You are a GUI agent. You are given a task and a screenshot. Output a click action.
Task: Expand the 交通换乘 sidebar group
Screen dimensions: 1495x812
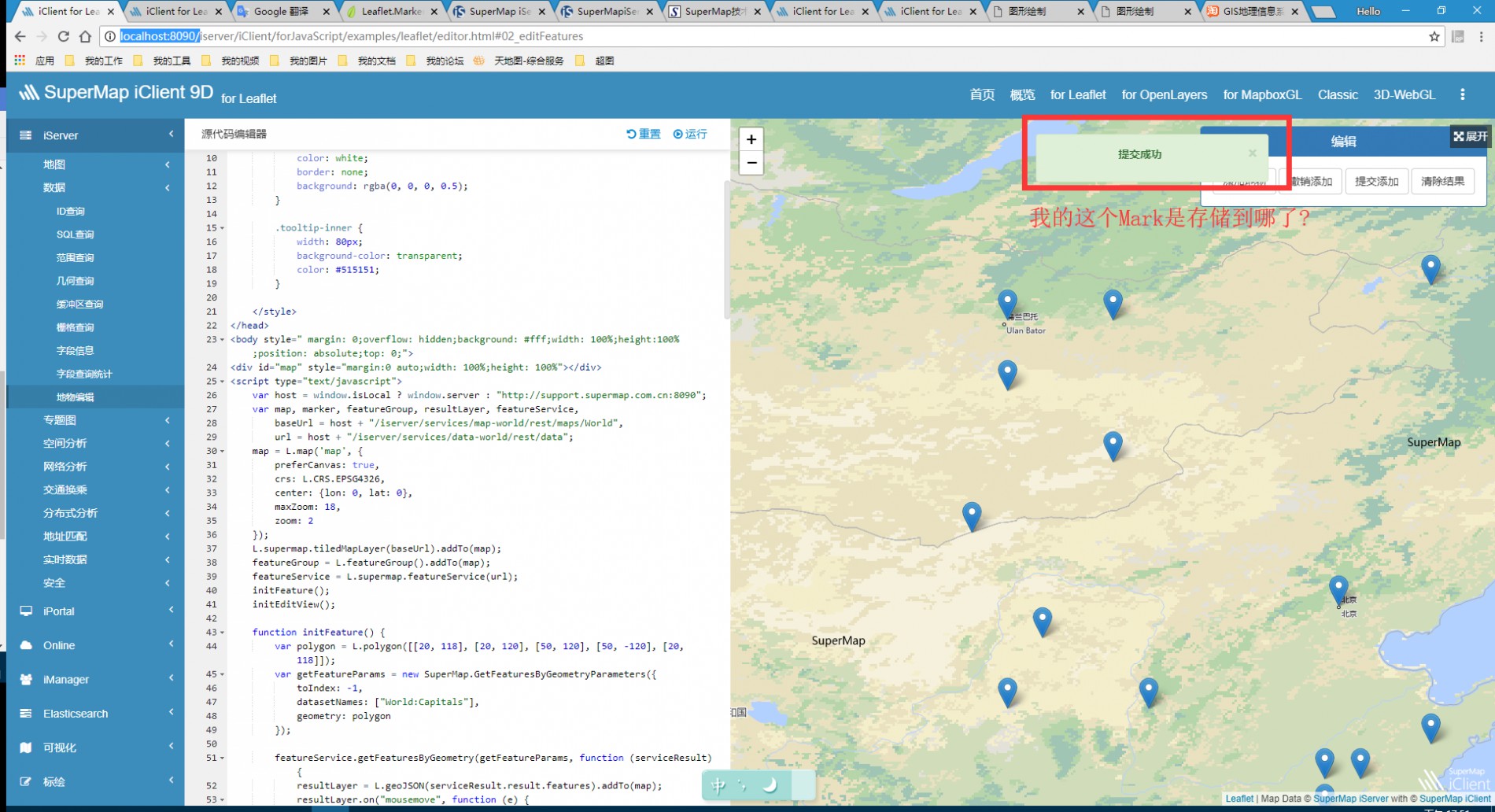[x=95, y=489]
